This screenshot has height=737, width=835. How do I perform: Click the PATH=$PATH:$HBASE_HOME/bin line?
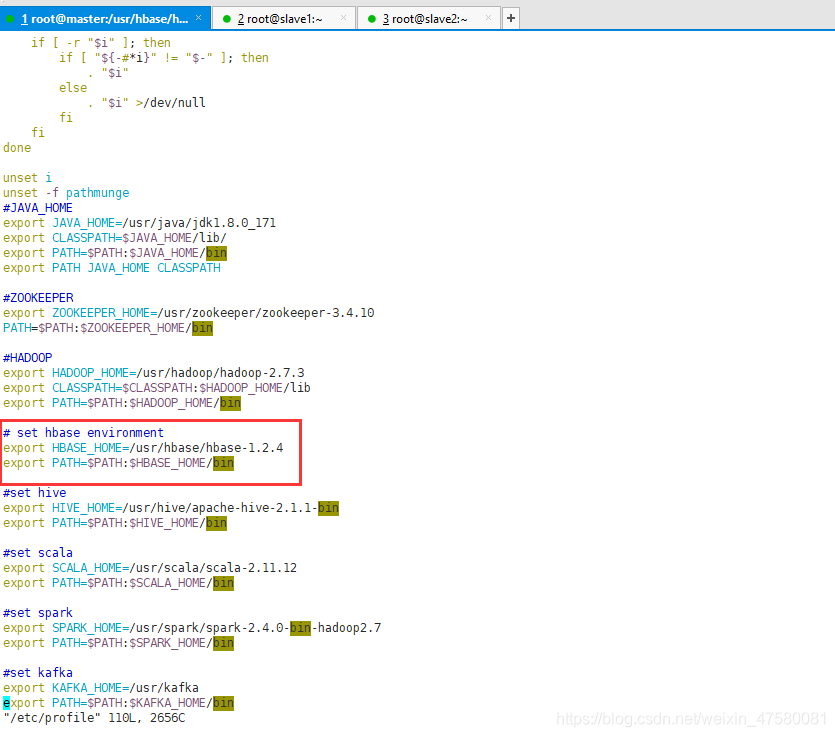coord(118,463)
